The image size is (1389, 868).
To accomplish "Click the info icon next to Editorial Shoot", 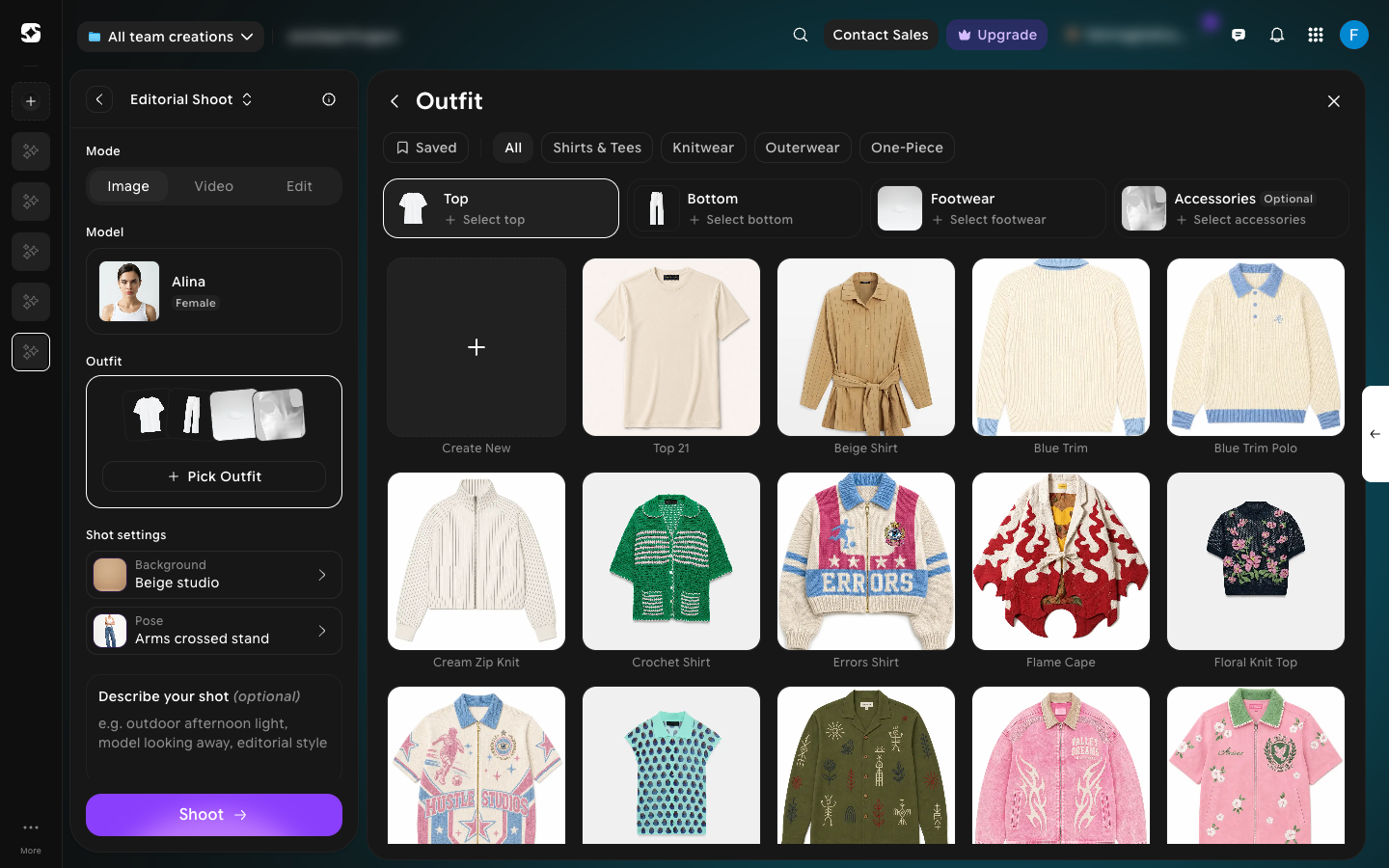I will tap(329, 99).
